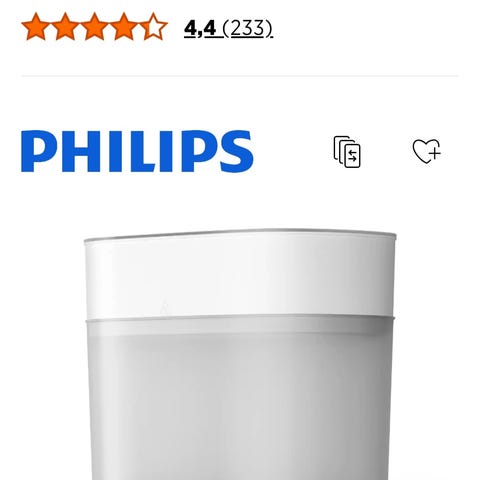Viewport: 480px width, 480px height.
Task: Click the letter P of the Philips logo
Action: pos(37,151)
